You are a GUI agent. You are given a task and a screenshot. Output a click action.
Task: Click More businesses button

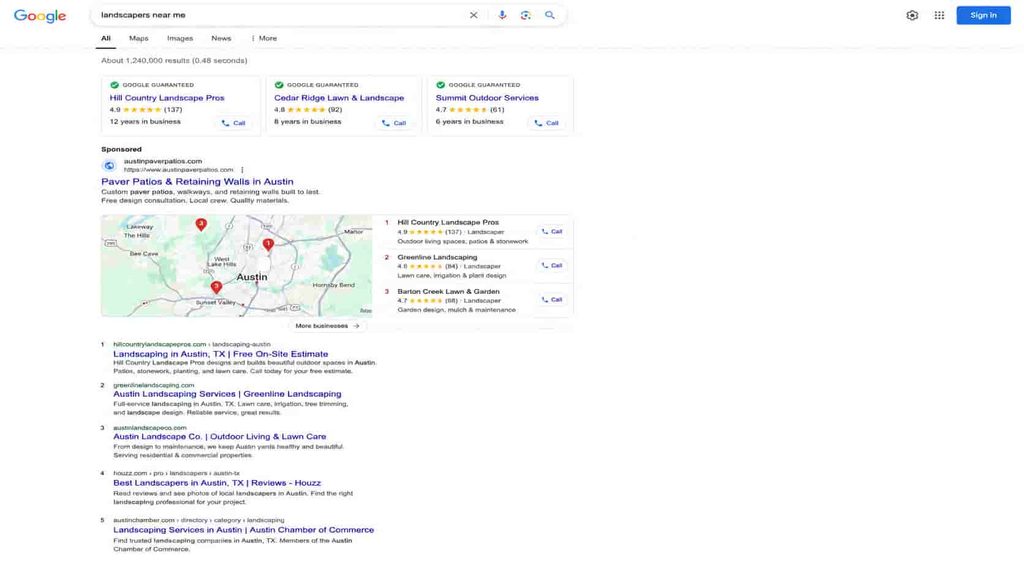click(x=327, y=326)
